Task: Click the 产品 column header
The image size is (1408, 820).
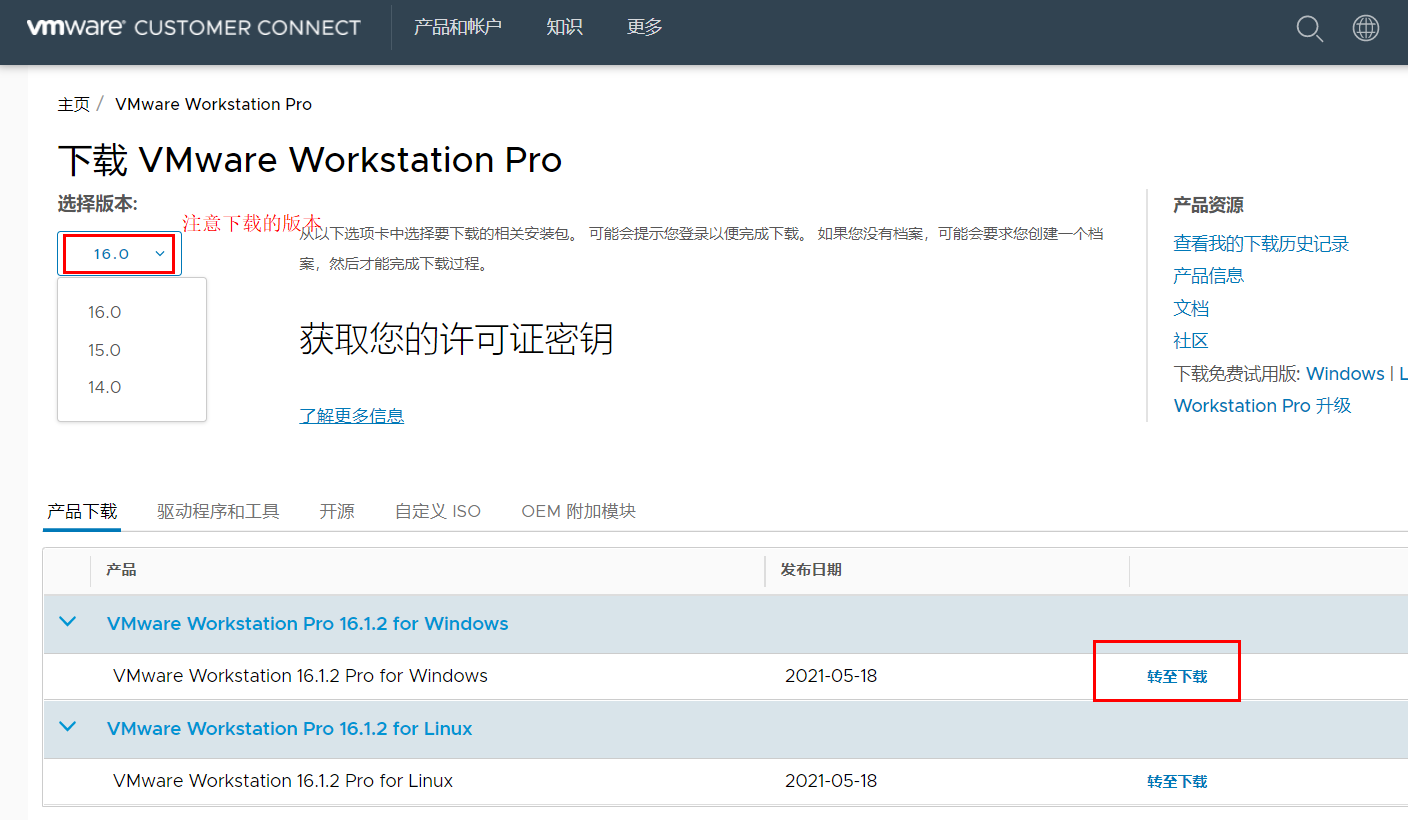Action: pos(121,570)
